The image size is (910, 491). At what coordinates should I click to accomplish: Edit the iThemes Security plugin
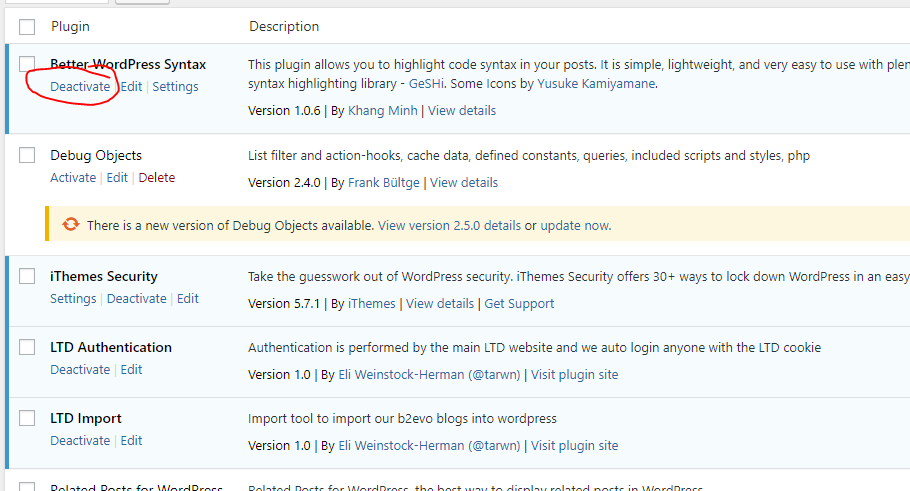point(187,298)
